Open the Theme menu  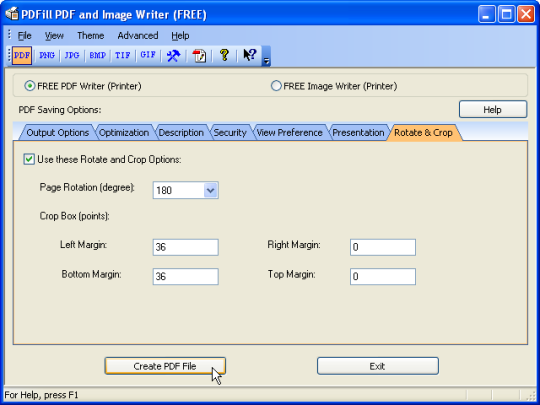(91, 36)
